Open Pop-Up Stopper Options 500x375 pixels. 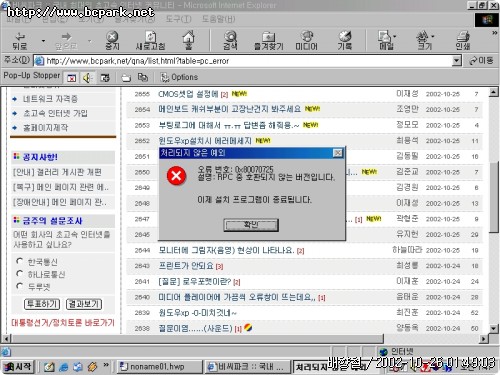179,77
